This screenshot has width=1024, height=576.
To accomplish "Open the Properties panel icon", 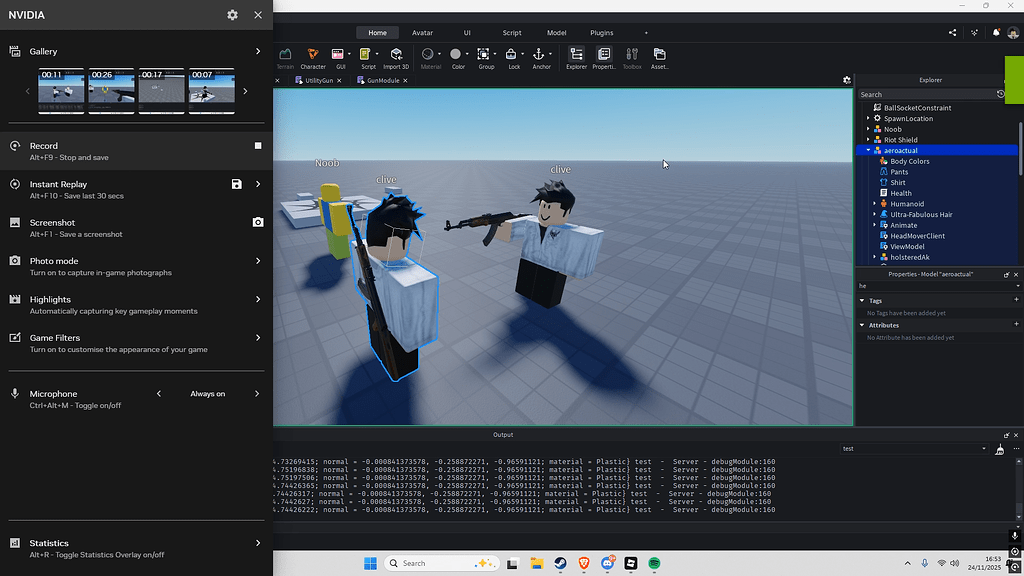I will 605,55.
